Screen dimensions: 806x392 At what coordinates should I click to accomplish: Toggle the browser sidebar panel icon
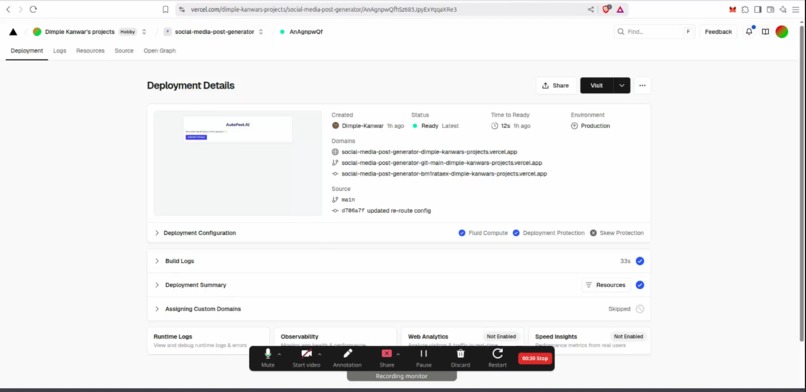758,9
